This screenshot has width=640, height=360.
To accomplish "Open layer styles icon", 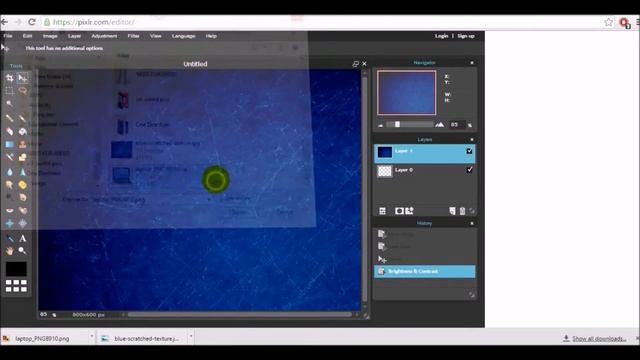I will (x=409, y=211).
